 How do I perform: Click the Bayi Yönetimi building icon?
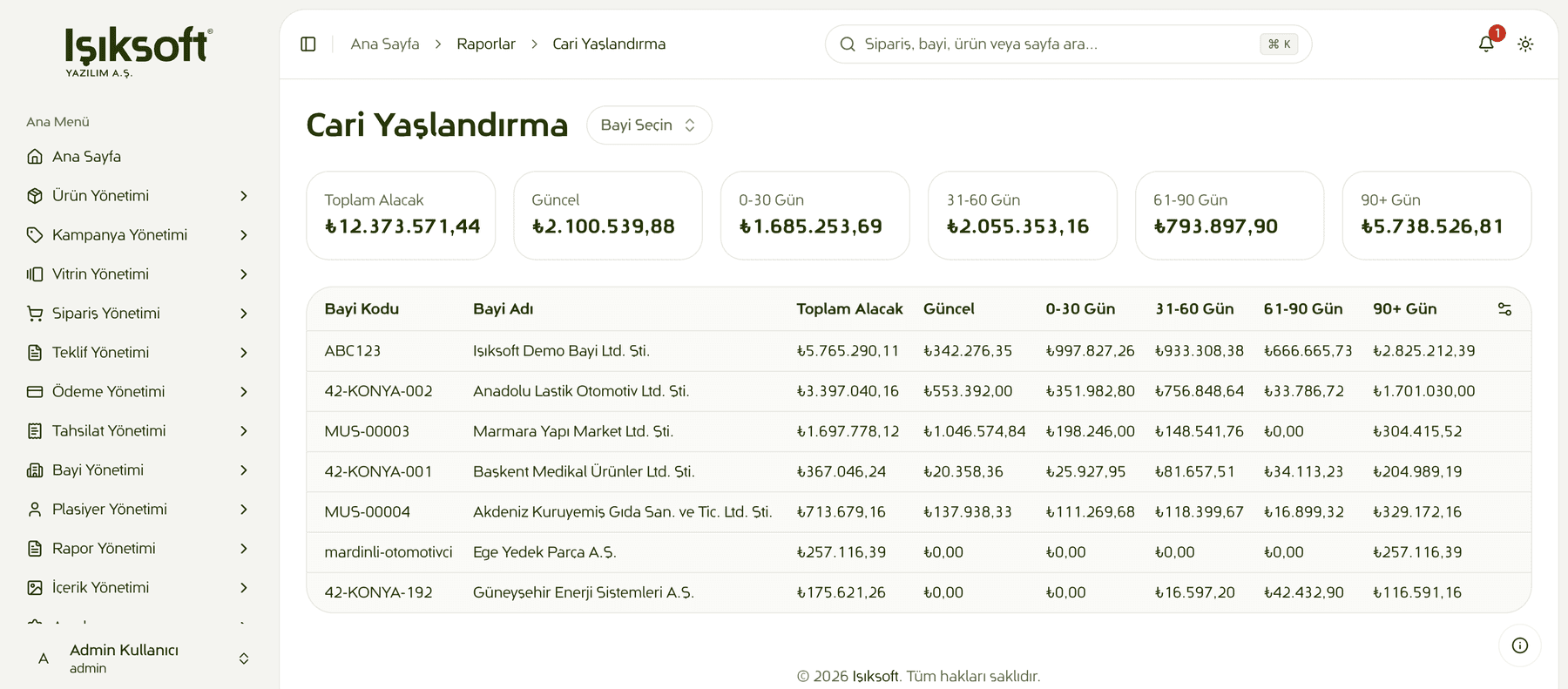(x=35, y=470)
